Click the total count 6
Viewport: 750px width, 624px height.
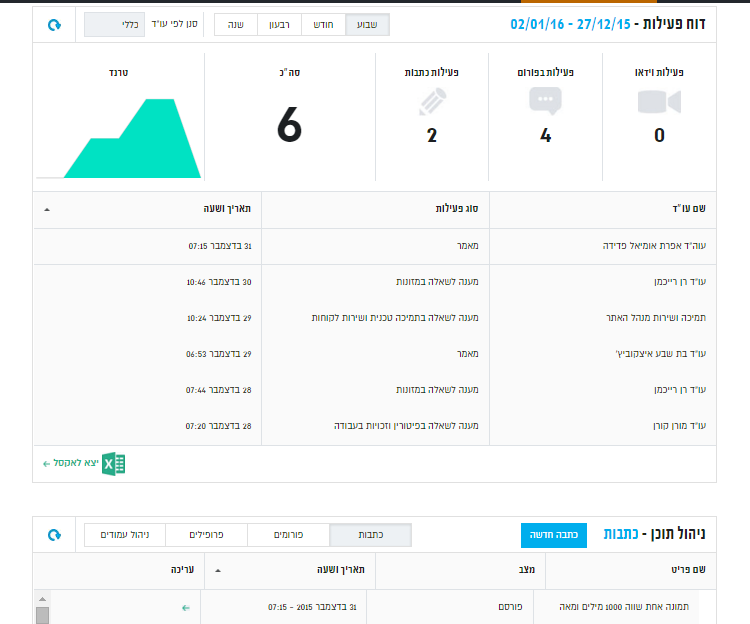coord(289,125)
